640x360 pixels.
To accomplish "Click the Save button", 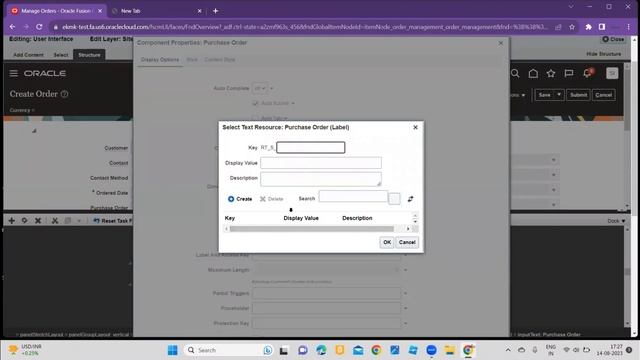I will [544, 95].
